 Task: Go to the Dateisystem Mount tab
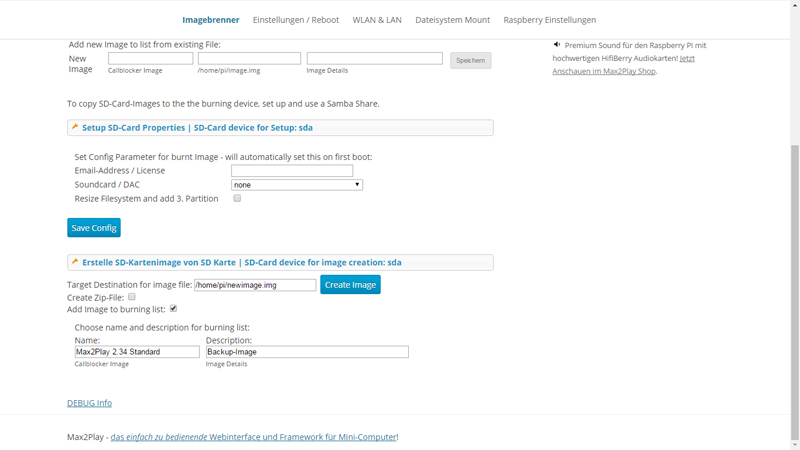point(453,20)
